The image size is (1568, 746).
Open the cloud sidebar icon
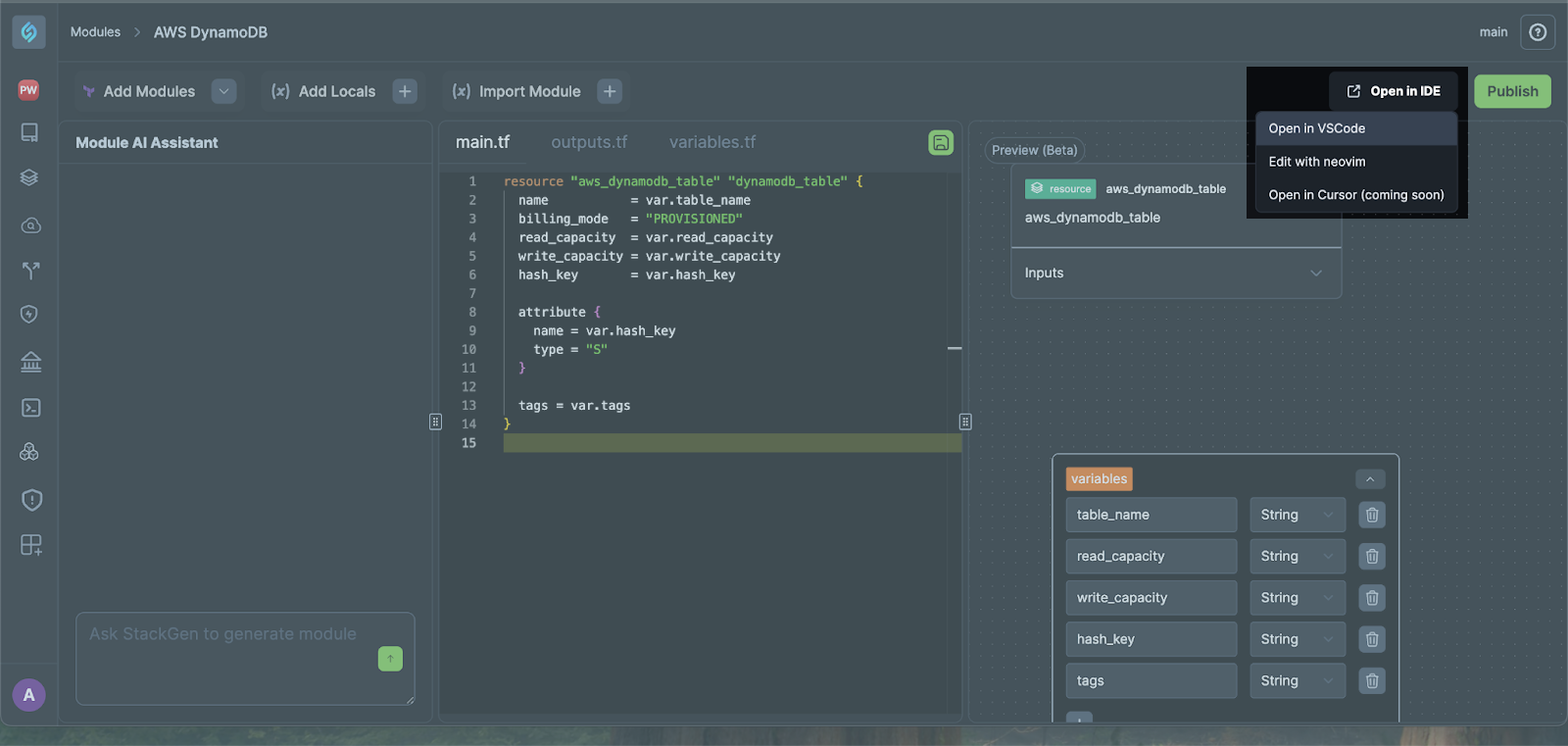tap(30, 225)
